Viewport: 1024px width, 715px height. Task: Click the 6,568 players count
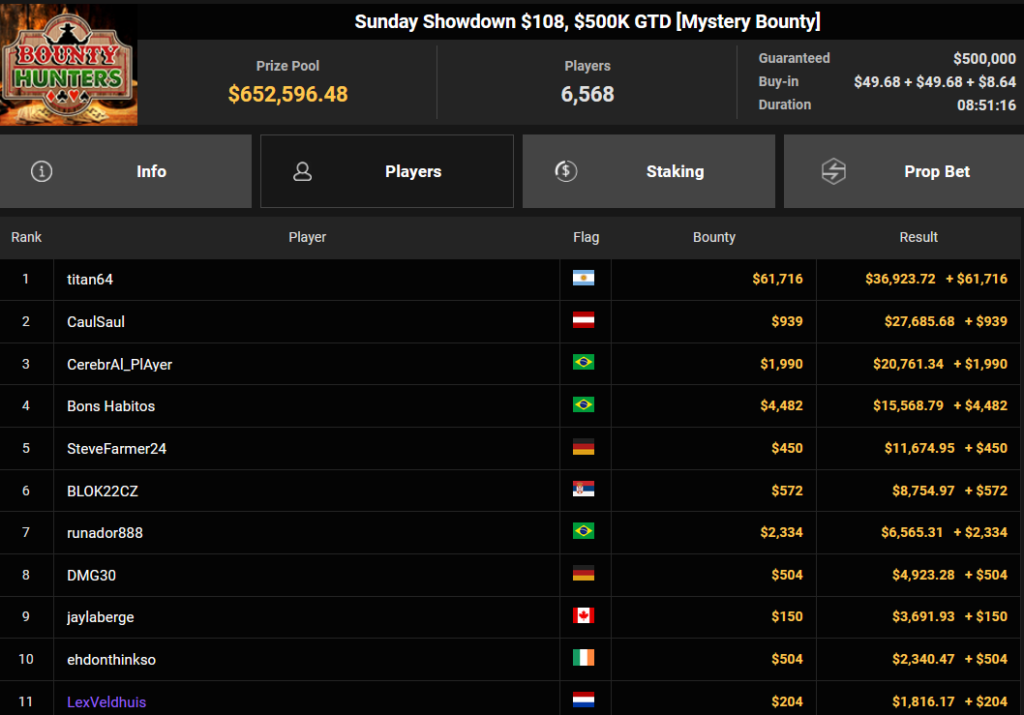(587, 94)
